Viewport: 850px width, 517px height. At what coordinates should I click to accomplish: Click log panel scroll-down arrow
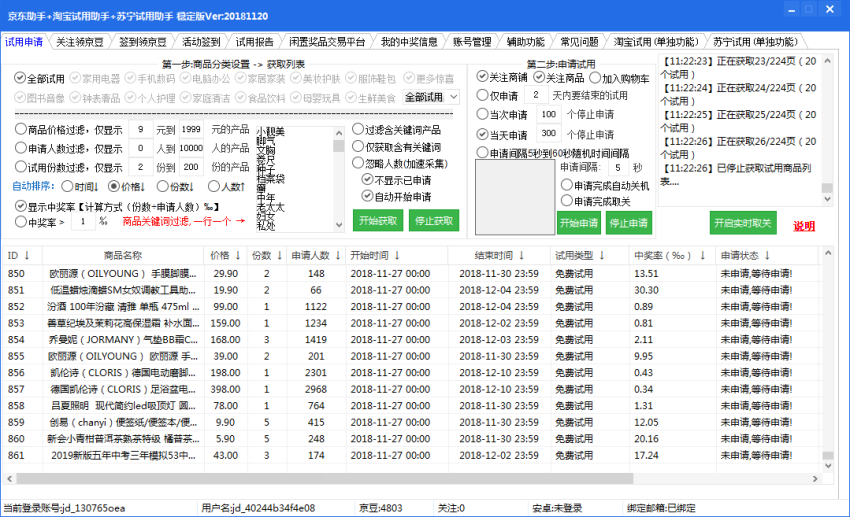pyautogui.click(x=827, y=199)
